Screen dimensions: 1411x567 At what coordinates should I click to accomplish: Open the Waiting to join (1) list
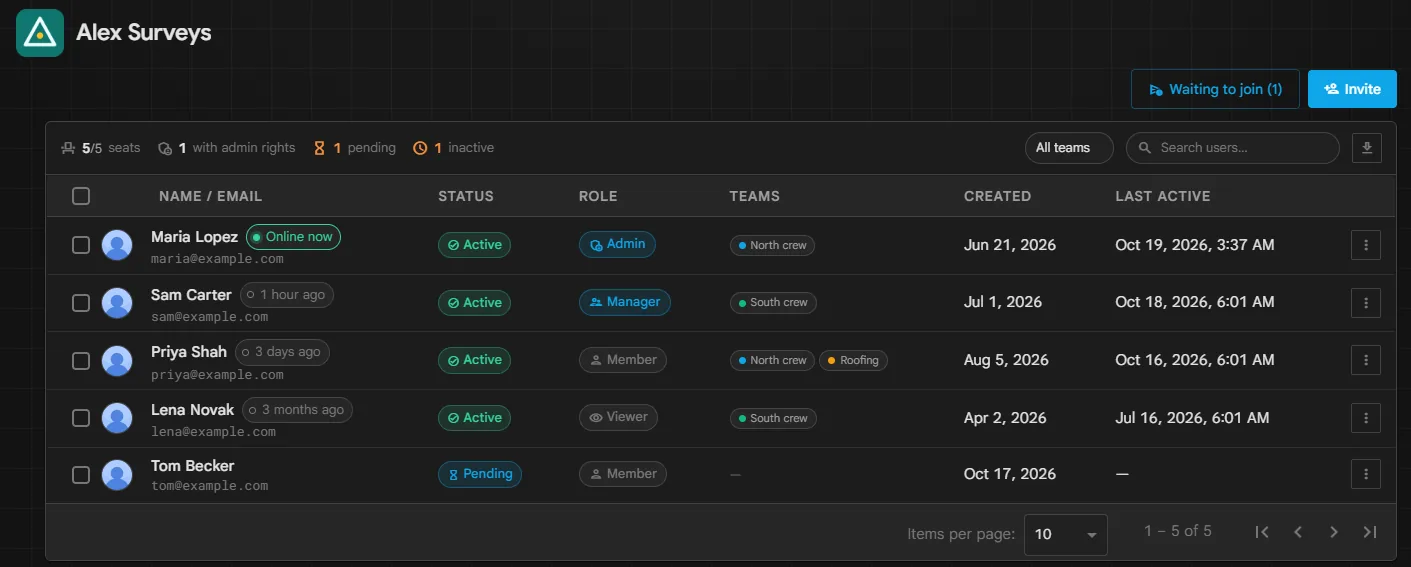[x=1215, y=89]
